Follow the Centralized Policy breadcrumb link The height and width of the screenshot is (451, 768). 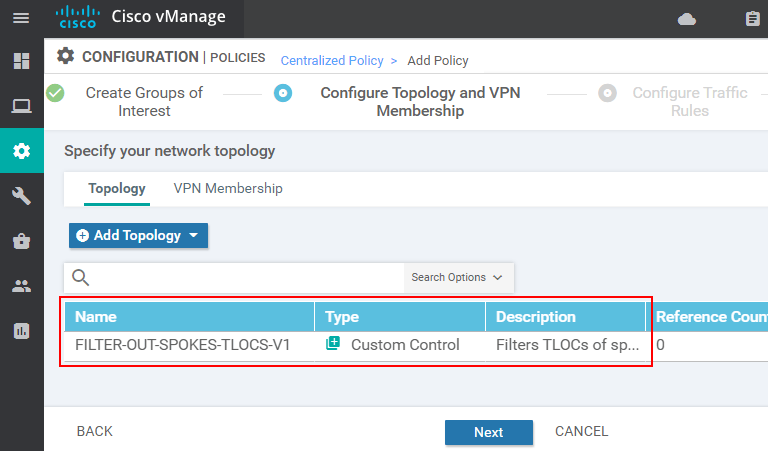click(x=332, y=61)
